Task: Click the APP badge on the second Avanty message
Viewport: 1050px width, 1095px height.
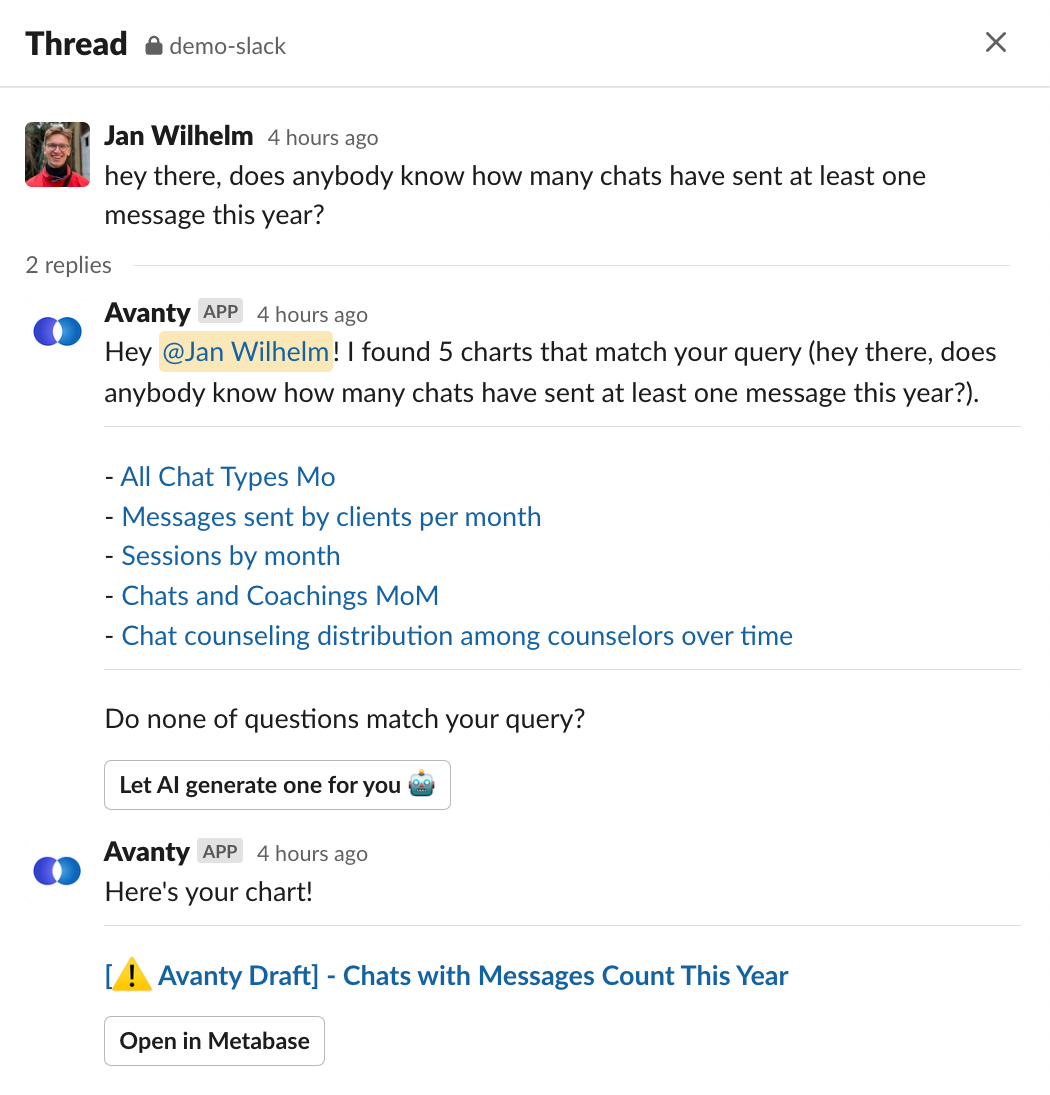Action: [220, 851]
